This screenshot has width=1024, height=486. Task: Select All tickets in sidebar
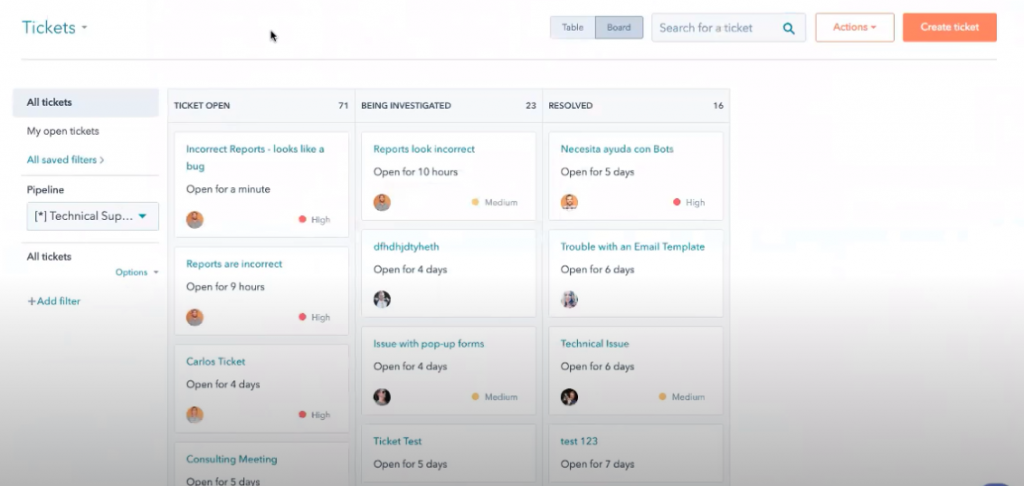(x=50, y=102)
